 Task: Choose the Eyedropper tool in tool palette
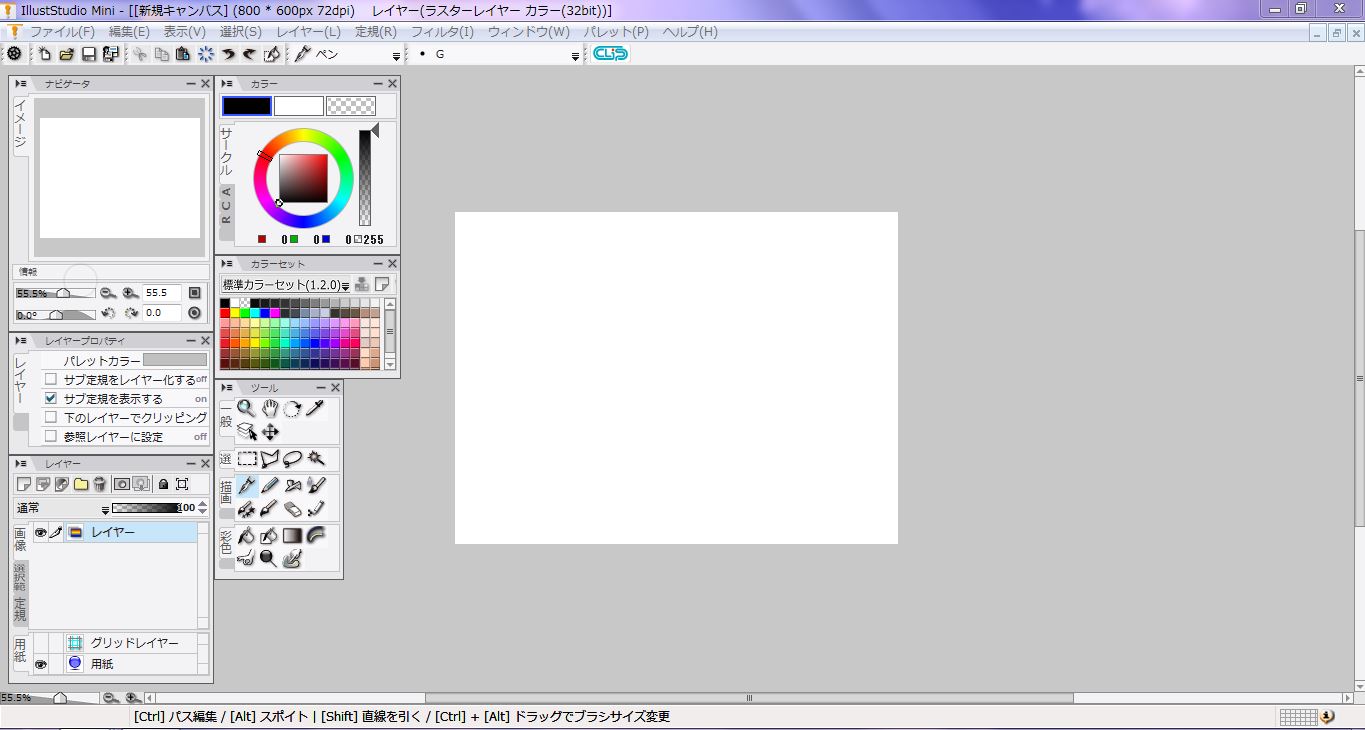coord(316,408)
